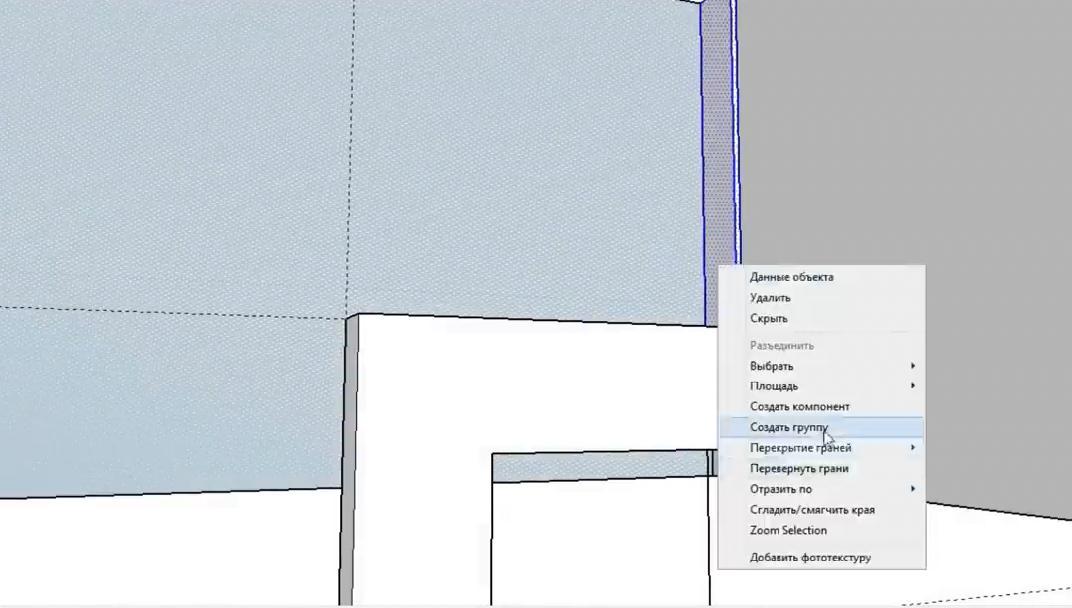This screenshot has width=1072, height=608.
Task: Choose Перевернуть грани option
Action: tap(799, 468)
